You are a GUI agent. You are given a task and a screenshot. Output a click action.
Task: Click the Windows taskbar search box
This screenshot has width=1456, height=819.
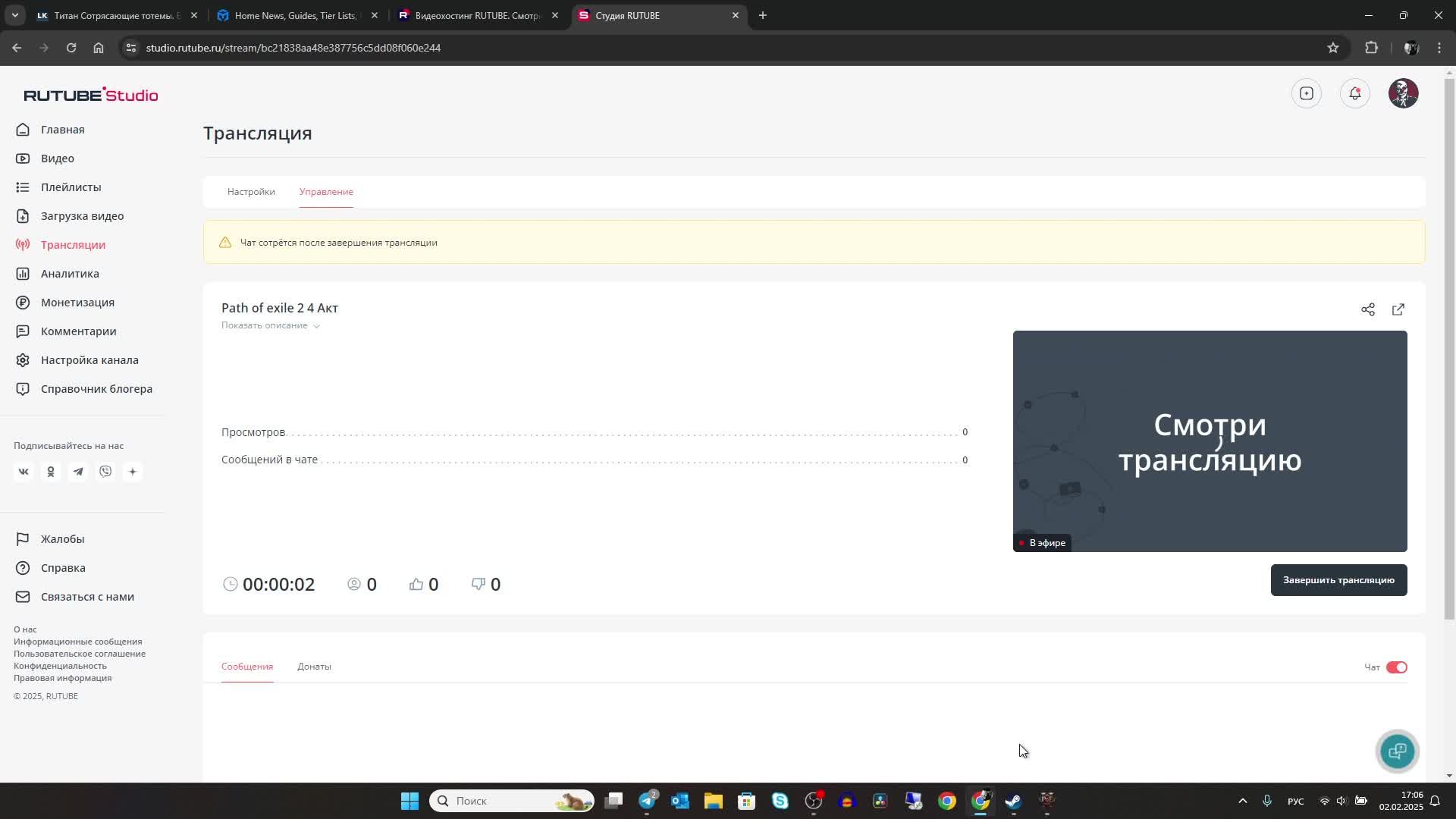point(511,801)
